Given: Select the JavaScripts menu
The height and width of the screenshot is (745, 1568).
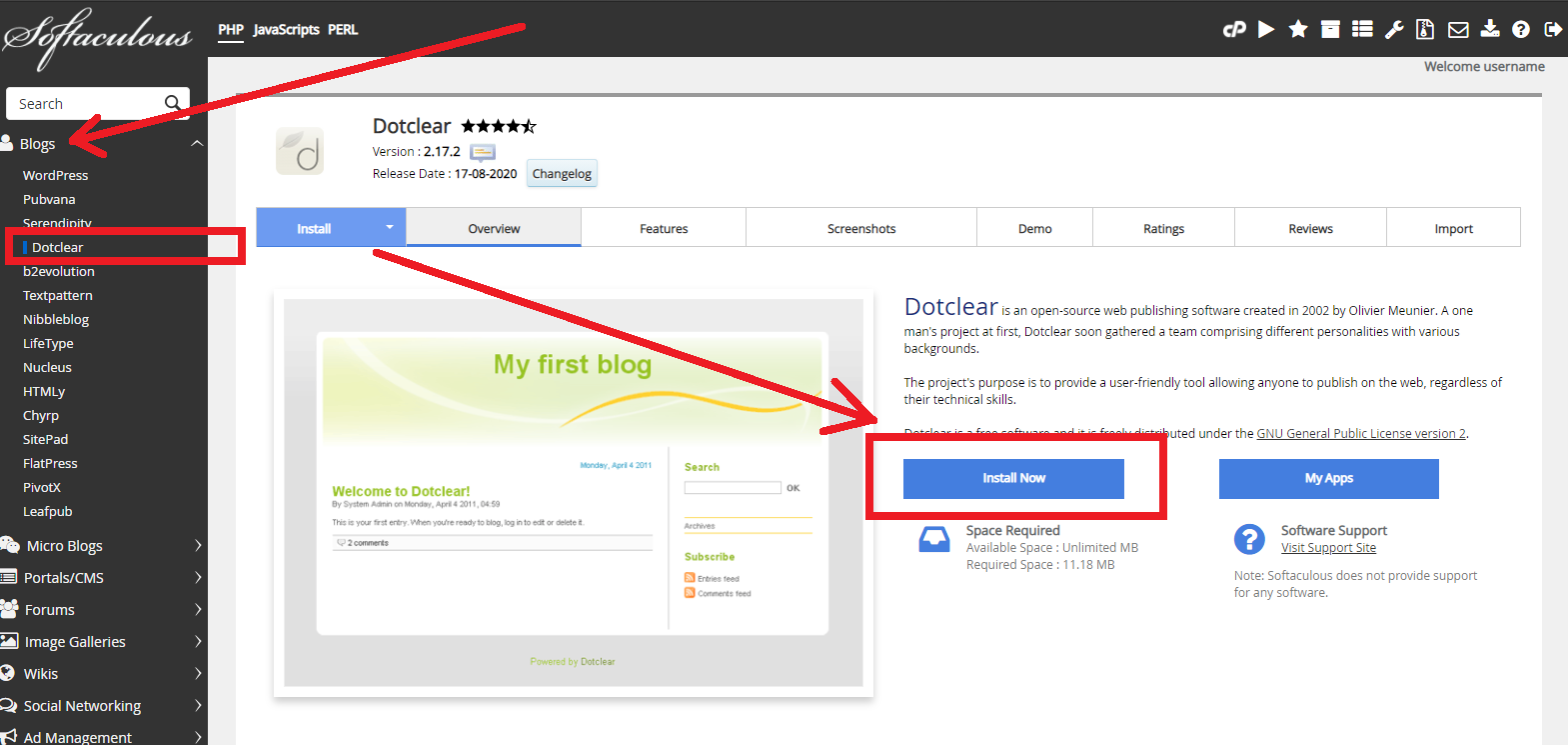Looking at the screenshot, I should [x=286, y=29].
